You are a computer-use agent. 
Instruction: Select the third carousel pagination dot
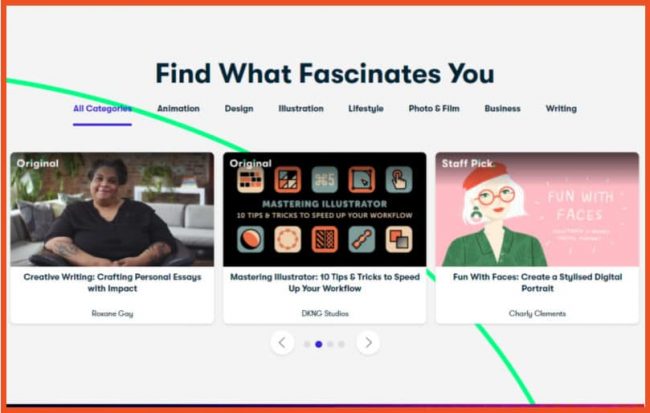(330, 344)
